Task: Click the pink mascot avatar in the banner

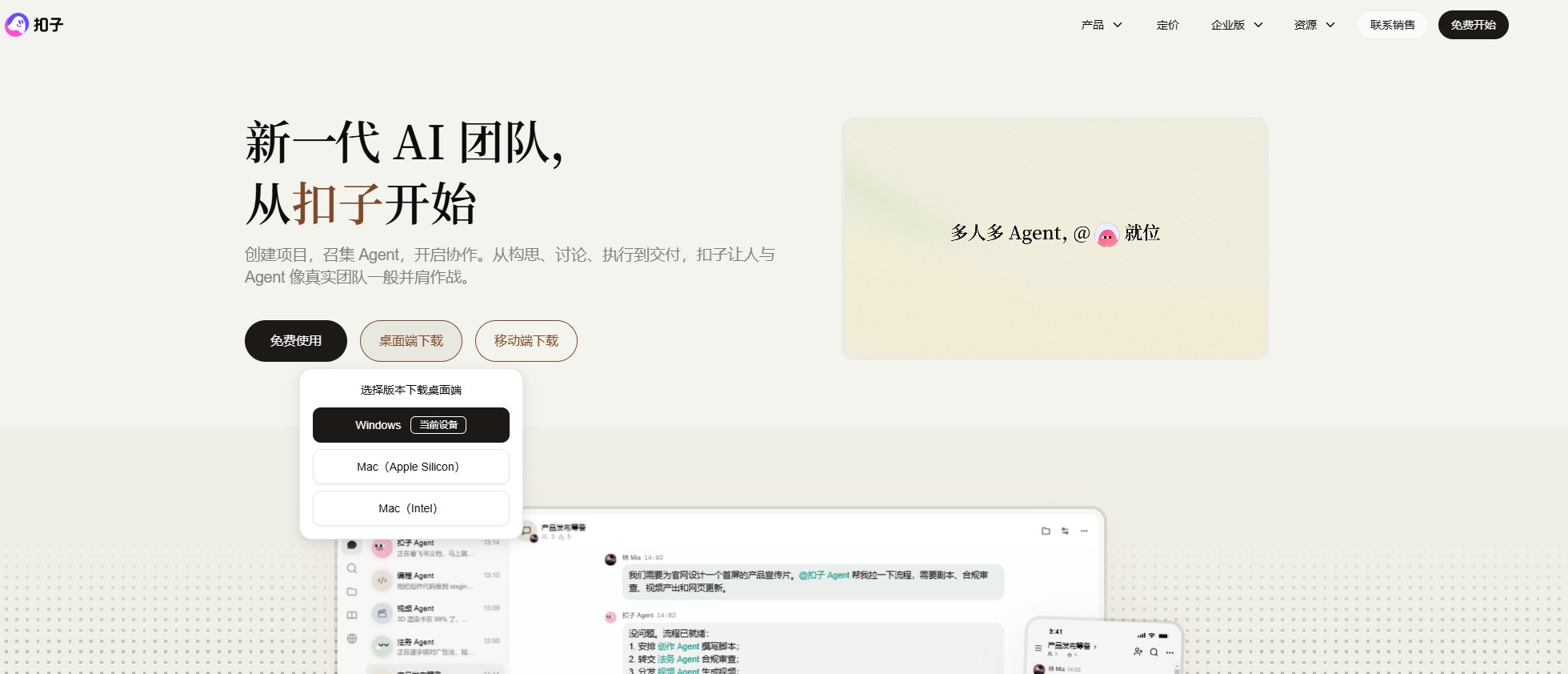Action: [1107, 235]
